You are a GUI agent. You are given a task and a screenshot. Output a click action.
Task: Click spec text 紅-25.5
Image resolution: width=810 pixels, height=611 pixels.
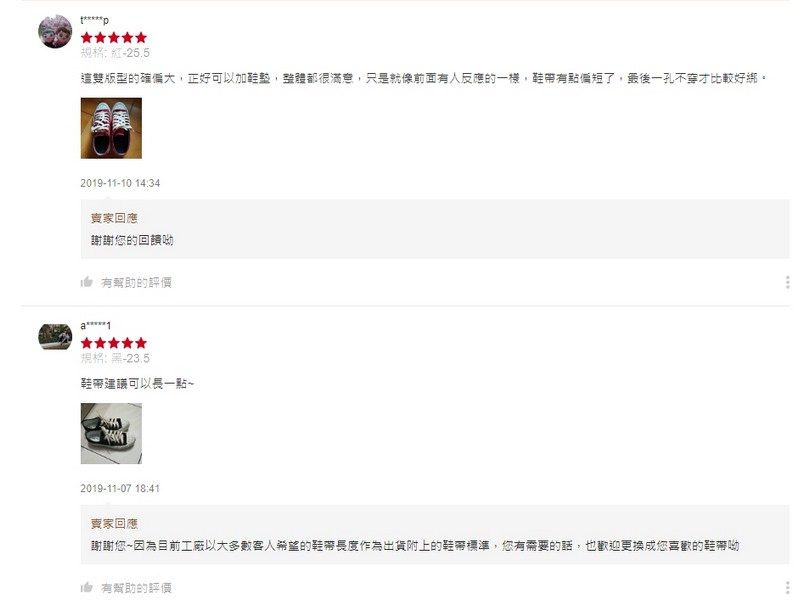coord(130,53)
